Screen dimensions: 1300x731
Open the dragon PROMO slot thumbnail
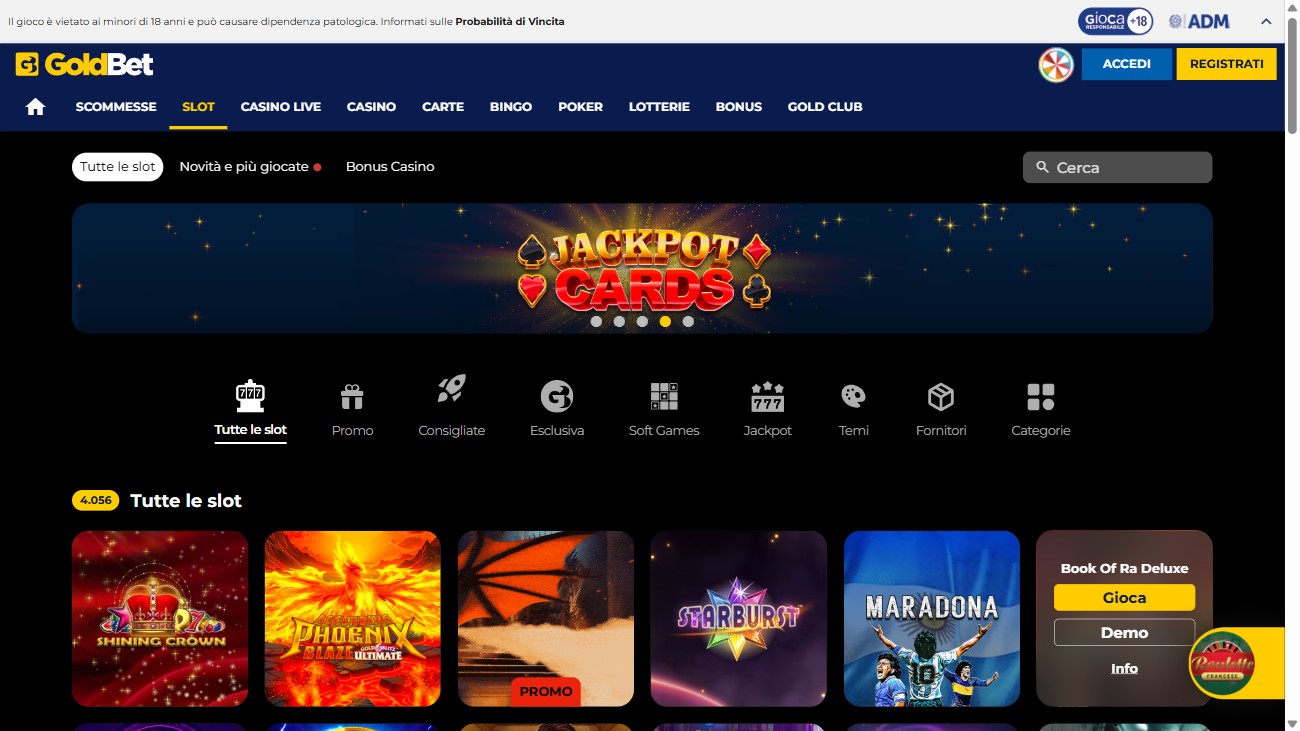(546, 619)
